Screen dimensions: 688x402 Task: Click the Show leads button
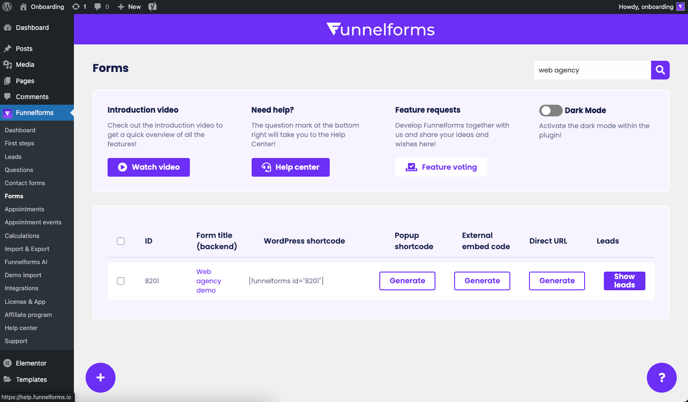pyautogui.click(x=624, y=281)
